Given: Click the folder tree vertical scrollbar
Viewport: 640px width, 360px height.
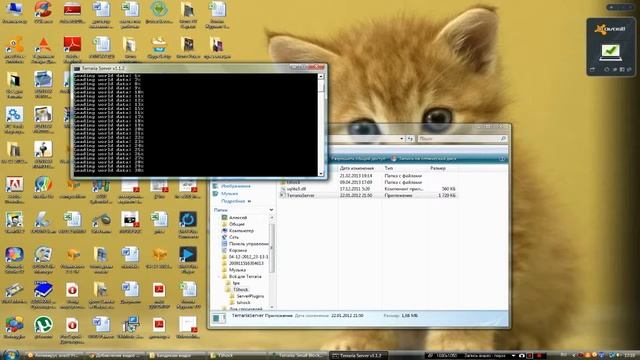Looking at the screenshot, I should [x=272, y=247].
